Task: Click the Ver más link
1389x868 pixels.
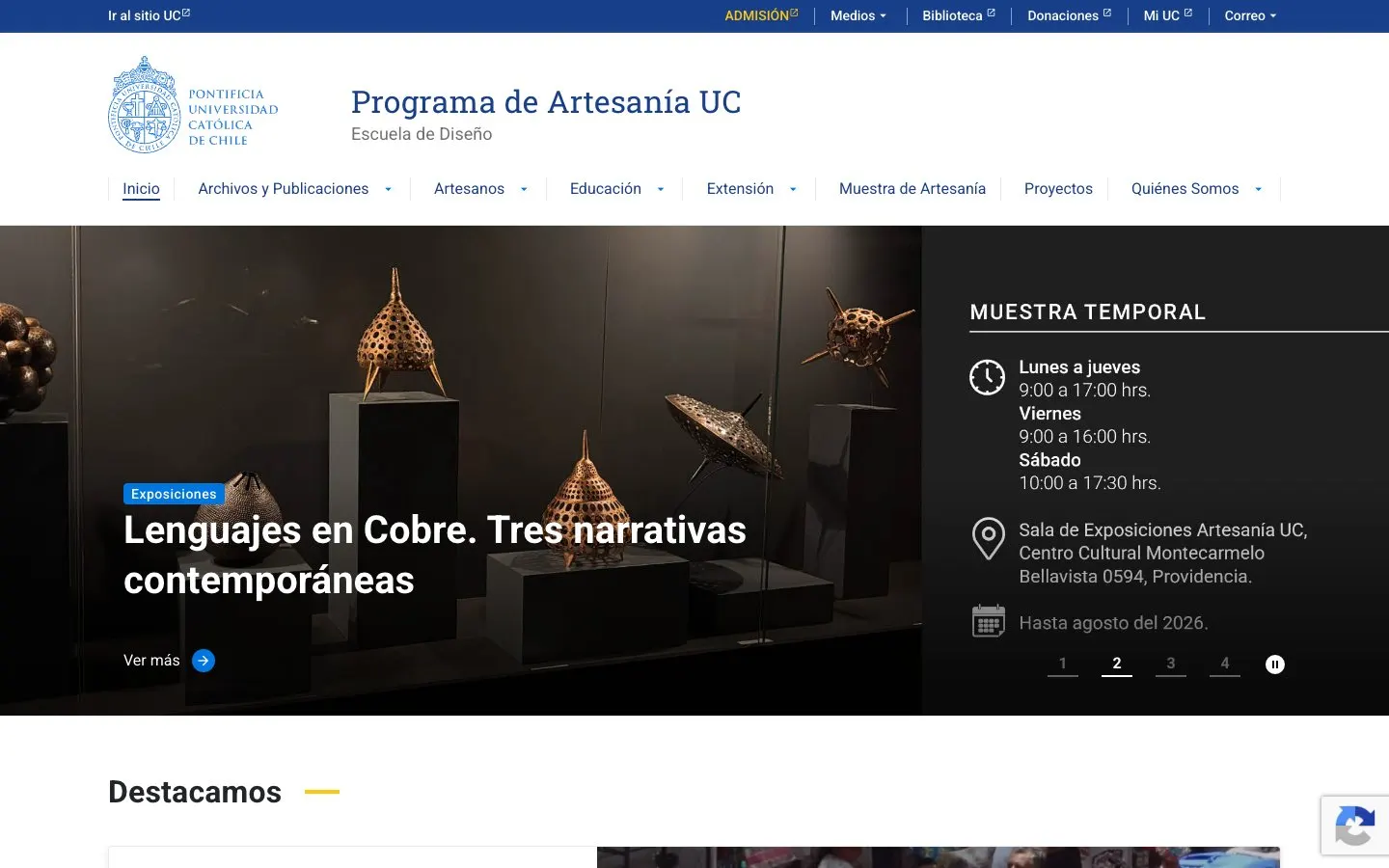Action: (x=151, y=661)
